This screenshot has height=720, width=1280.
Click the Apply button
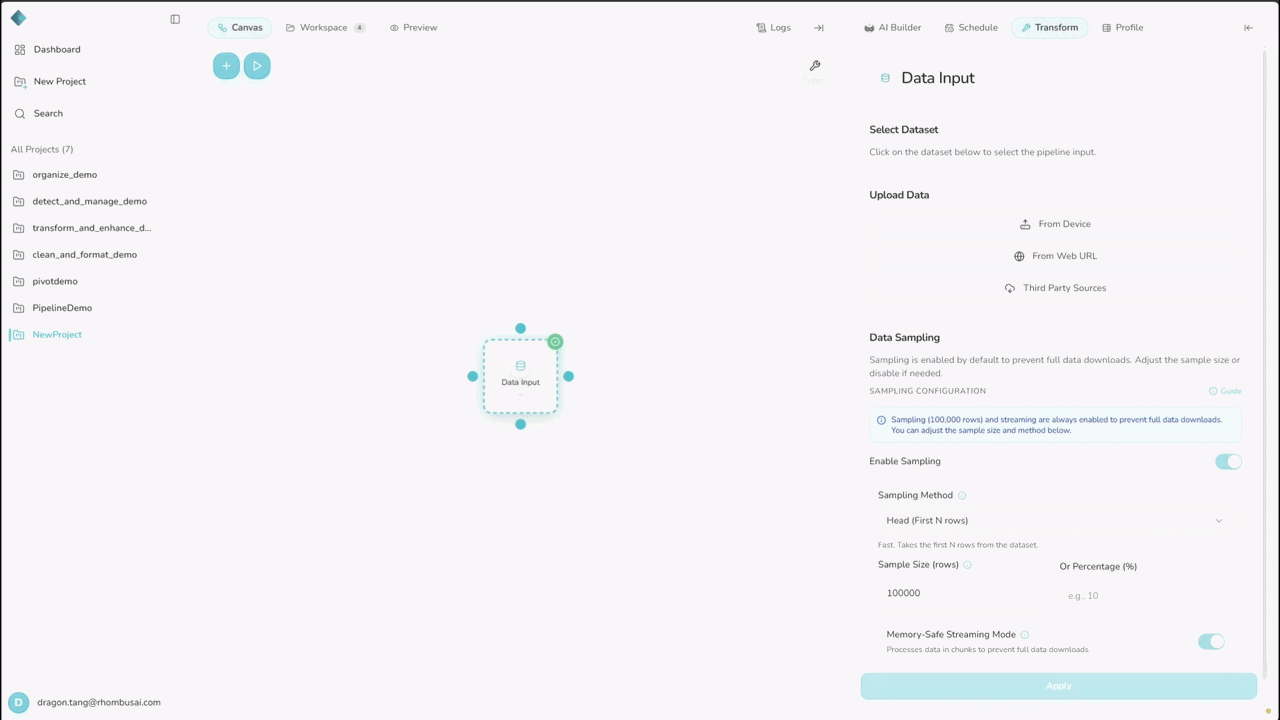tap(1058, 686)
